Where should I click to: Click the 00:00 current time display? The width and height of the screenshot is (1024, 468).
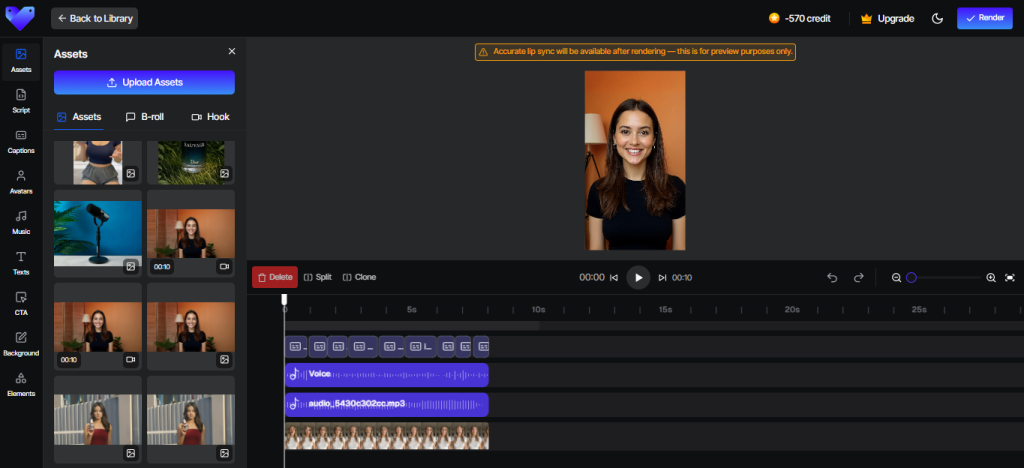[x=592, y=277]
